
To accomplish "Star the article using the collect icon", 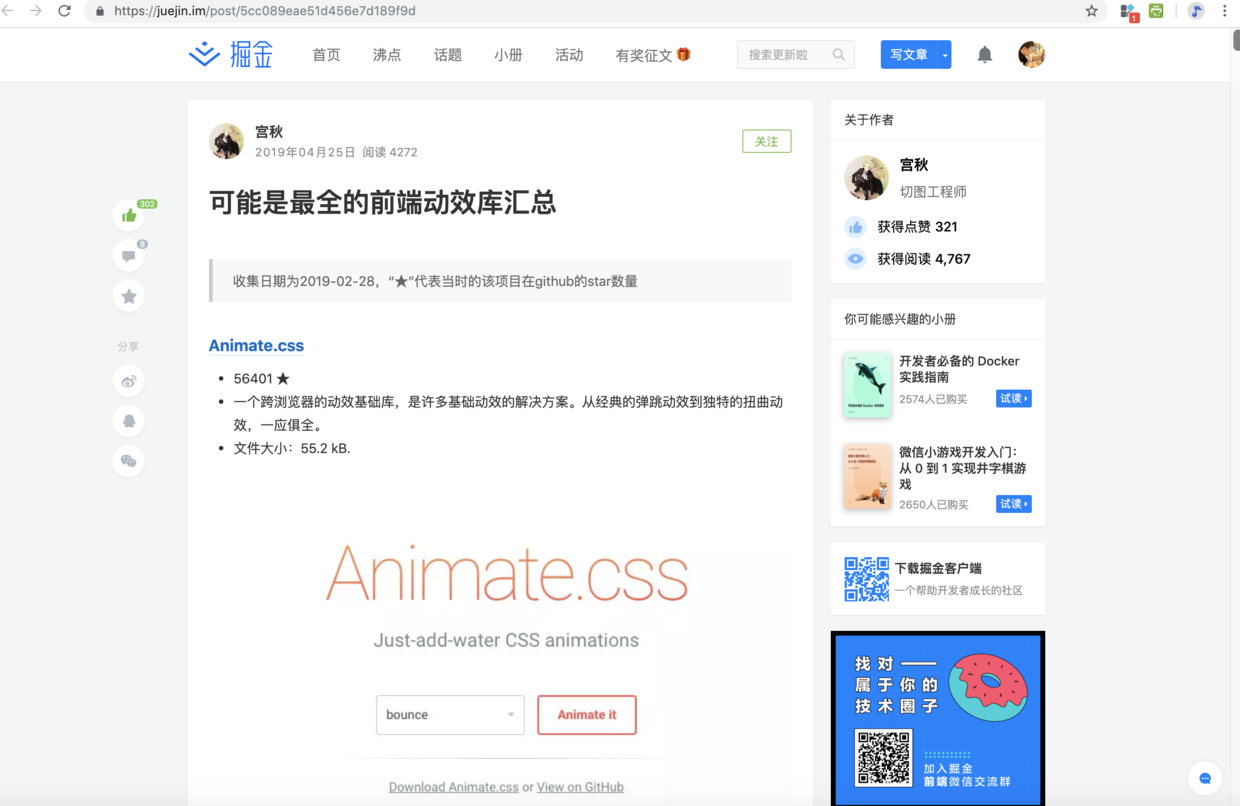I will 129,296.
